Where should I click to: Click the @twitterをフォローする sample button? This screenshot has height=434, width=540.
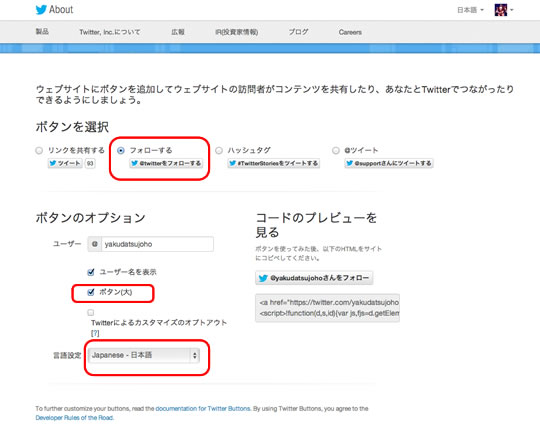click(166, 163)
